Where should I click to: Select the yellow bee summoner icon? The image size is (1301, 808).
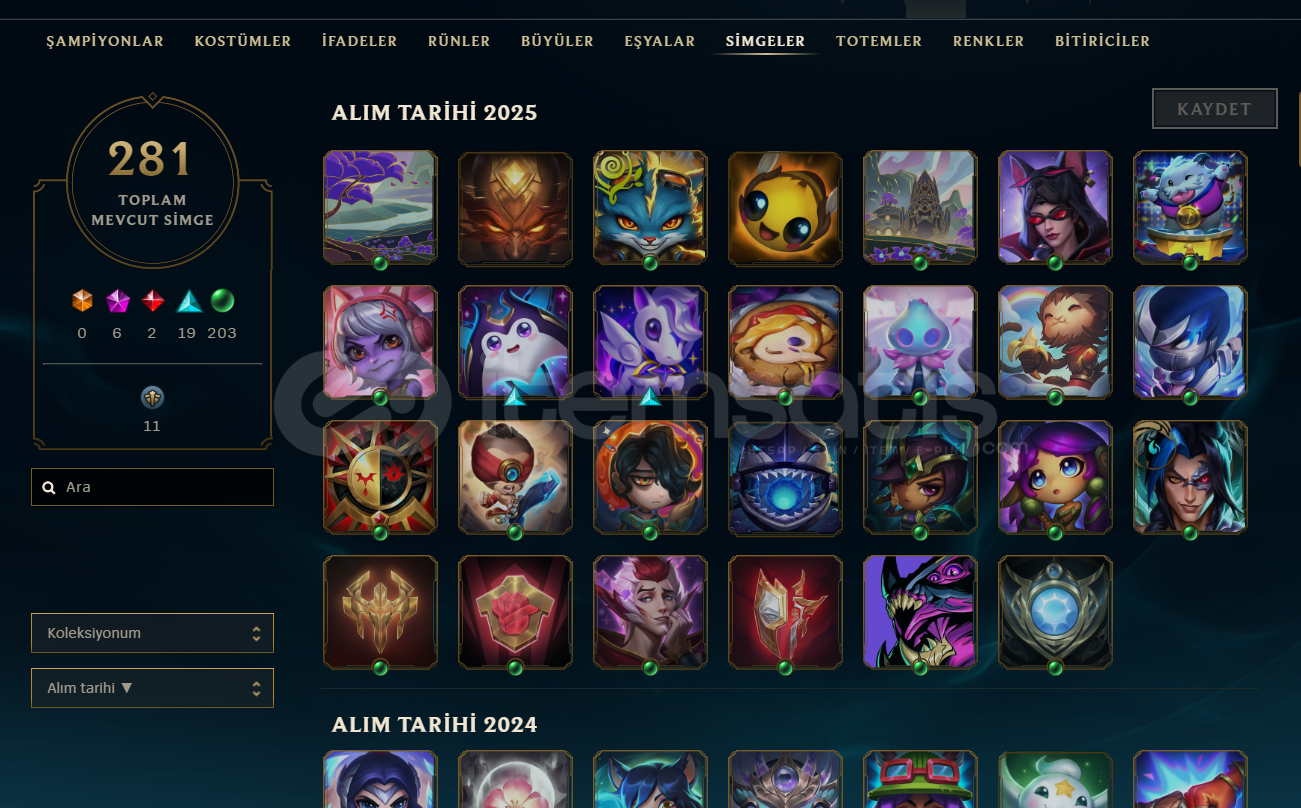coord(785,208)
